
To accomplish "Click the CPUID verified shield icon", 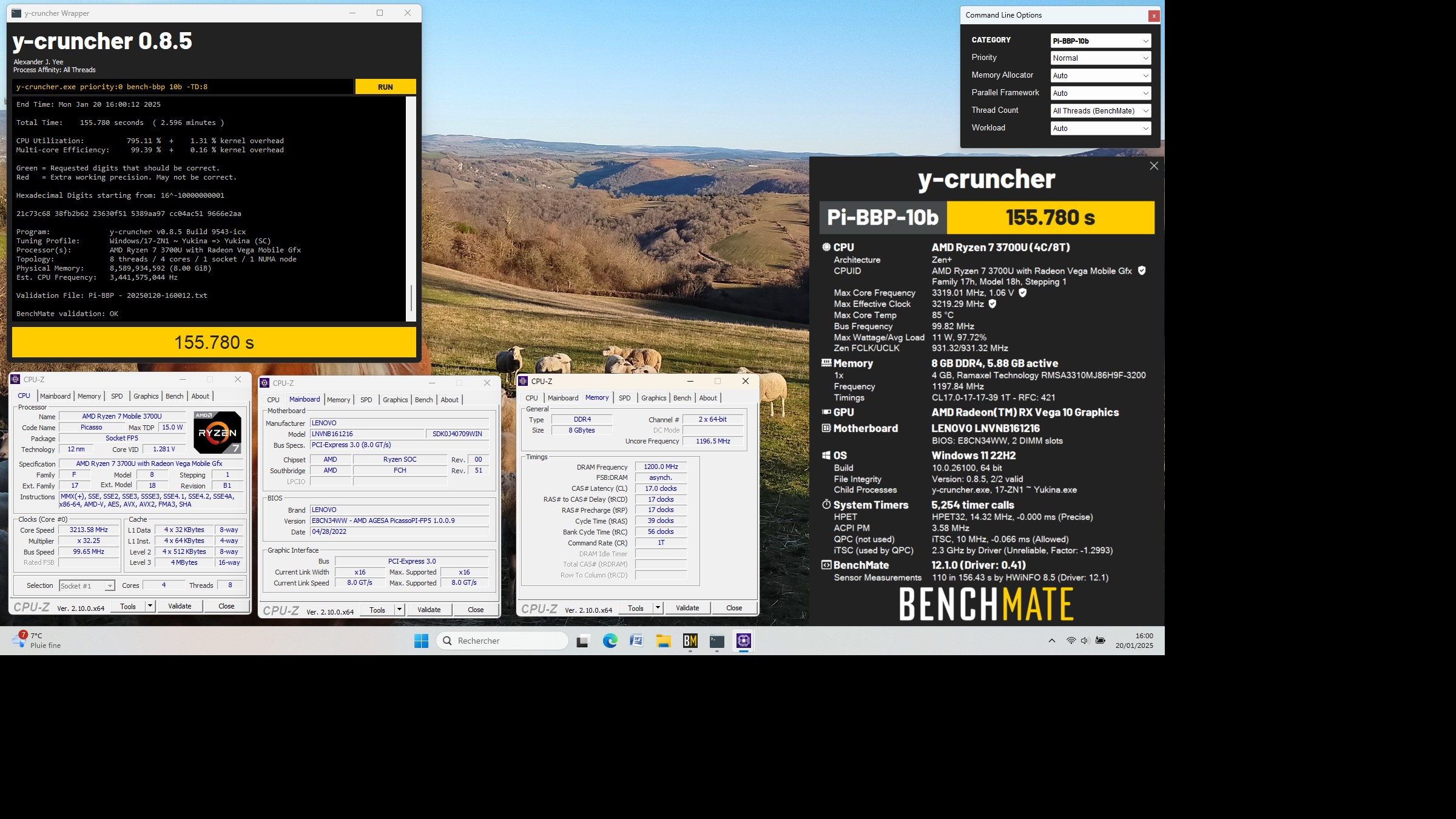I will tap(1142, 271).
